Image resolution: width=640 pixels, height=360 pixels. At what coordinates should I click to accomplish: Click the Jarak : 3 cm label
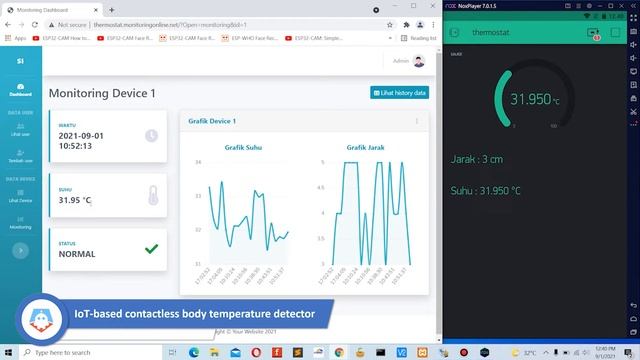coord(477,159)
